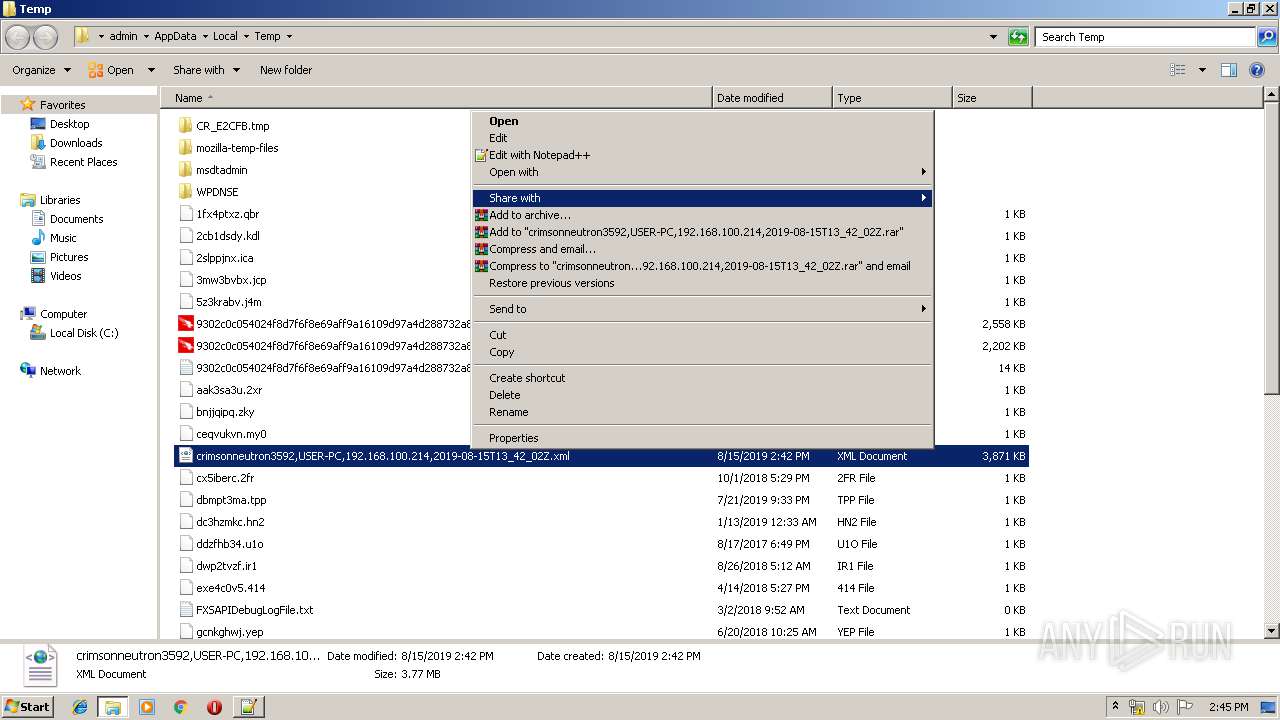Screen dimensions: 1280x720
Task: Open Network in navigation pane
Action: (60, 371)
